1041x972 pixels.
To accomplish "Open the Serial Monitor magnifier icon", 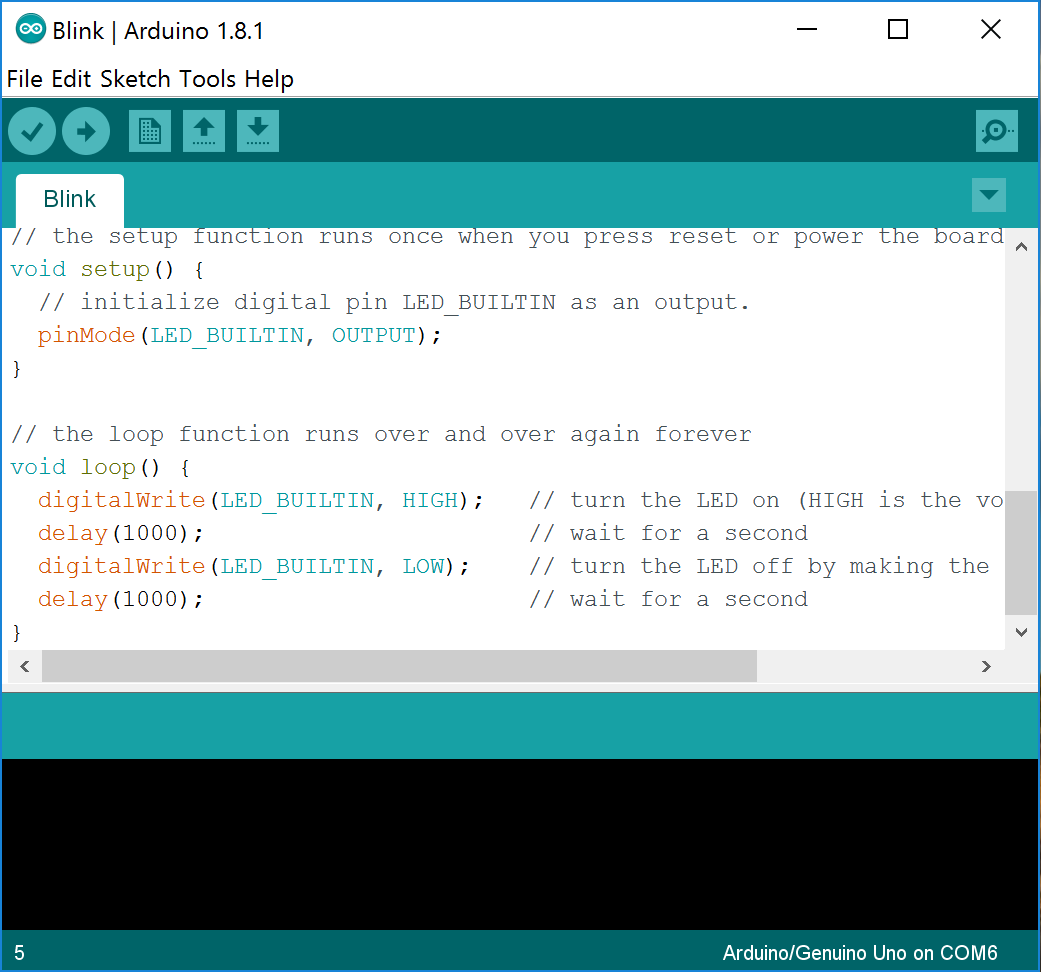I will pyautogui.click(x=996, y=130).
